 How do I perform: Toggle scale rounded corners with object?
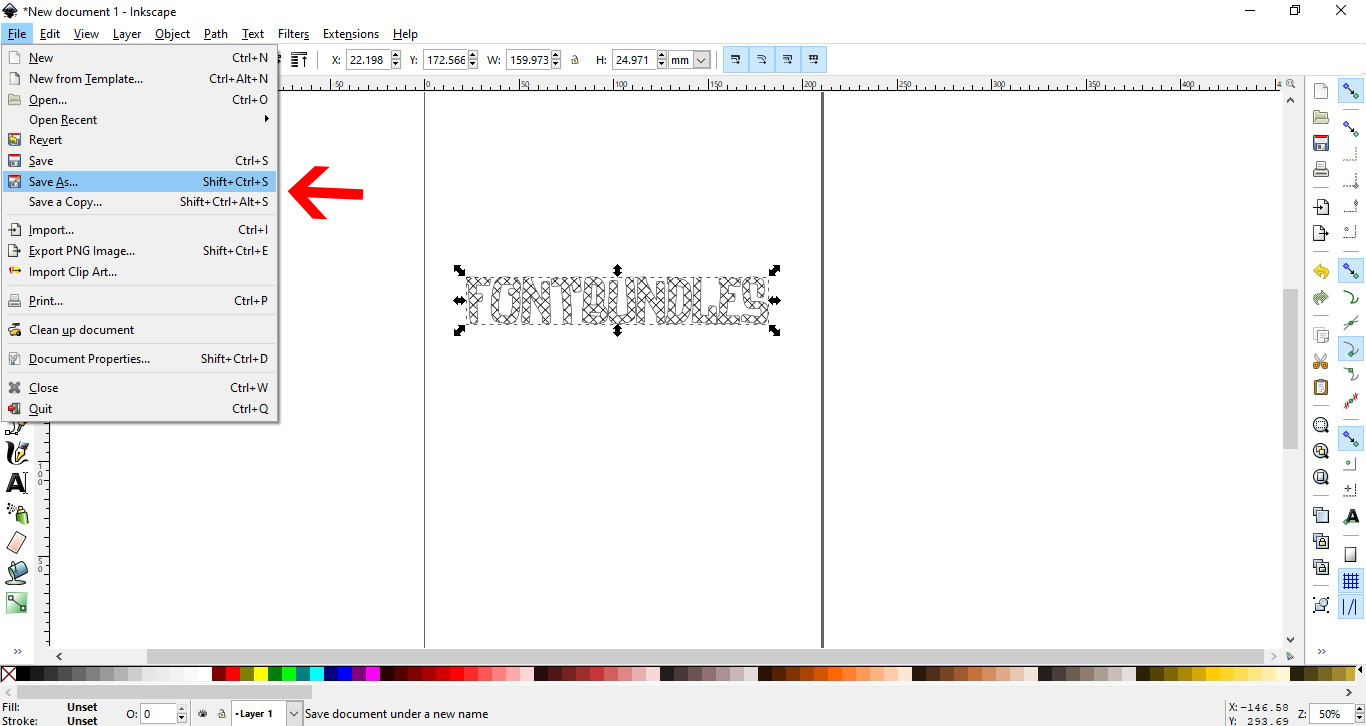pyautogui.click(x=761, y=60)
